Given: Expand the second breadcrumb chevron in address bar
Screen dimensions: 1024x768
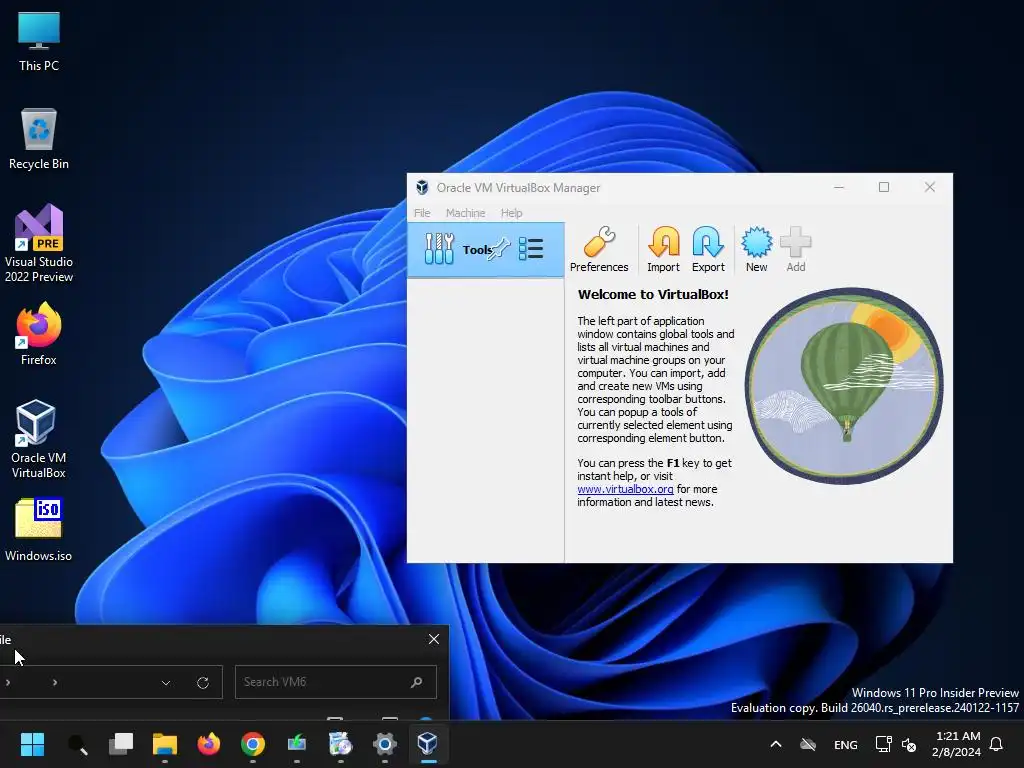Looking at the screenshot, I should 55,682.
